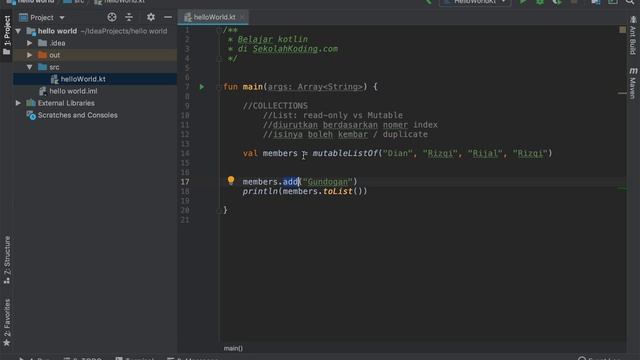Click the yellow inspection indicator square
The height and width of the screenshot is (360, 640).
click(x=622, y=30)
